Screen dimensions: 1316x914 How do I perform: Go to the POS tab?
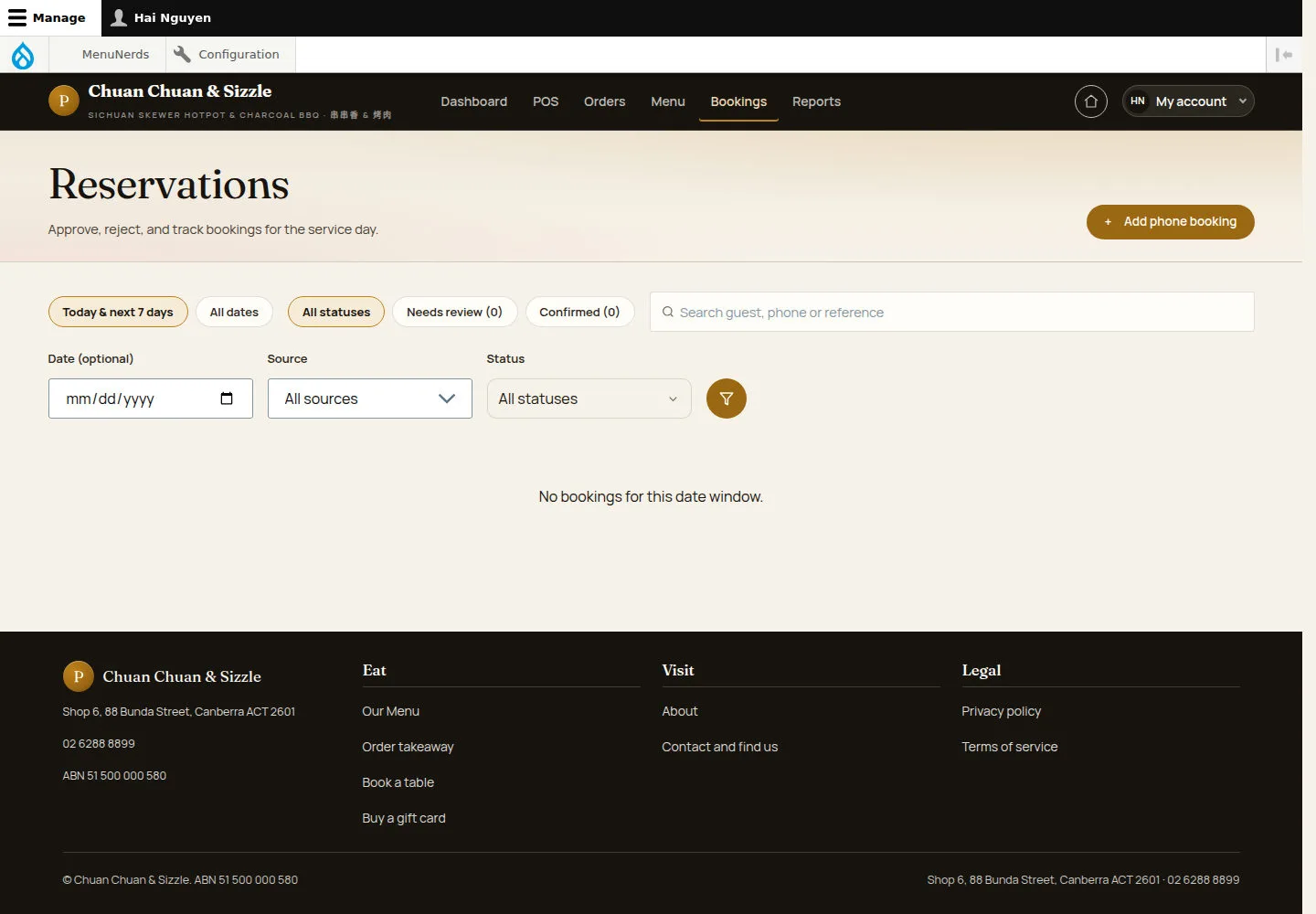(546, 101)
